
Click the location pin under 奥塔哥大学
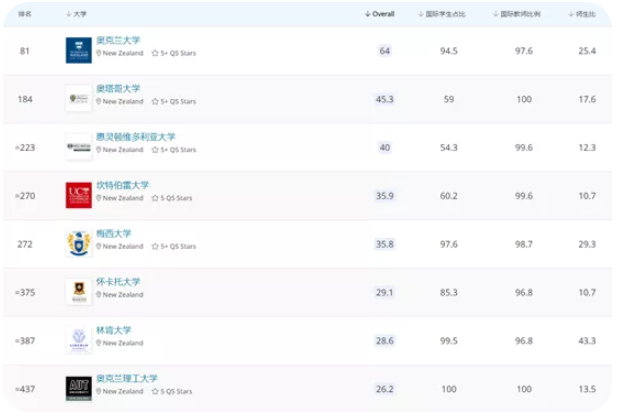pos(99,101)
